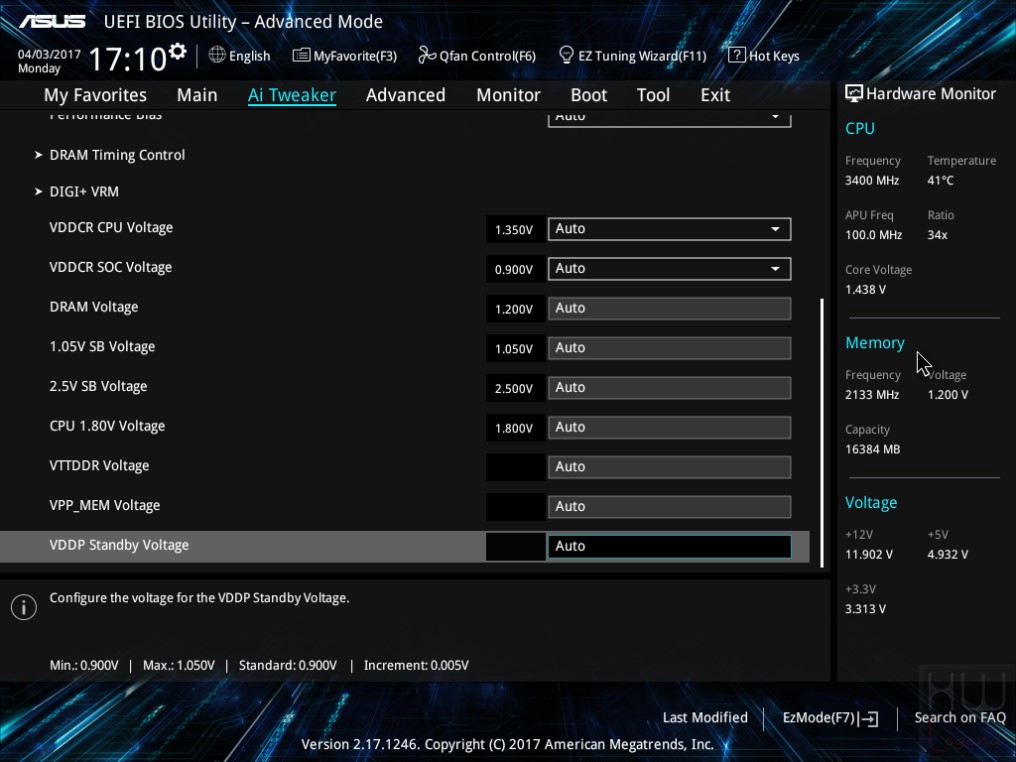Click the 0.900V current value box
Image resolution: width=1016 pixels, height=762 pixels.
tap(515, 270)
